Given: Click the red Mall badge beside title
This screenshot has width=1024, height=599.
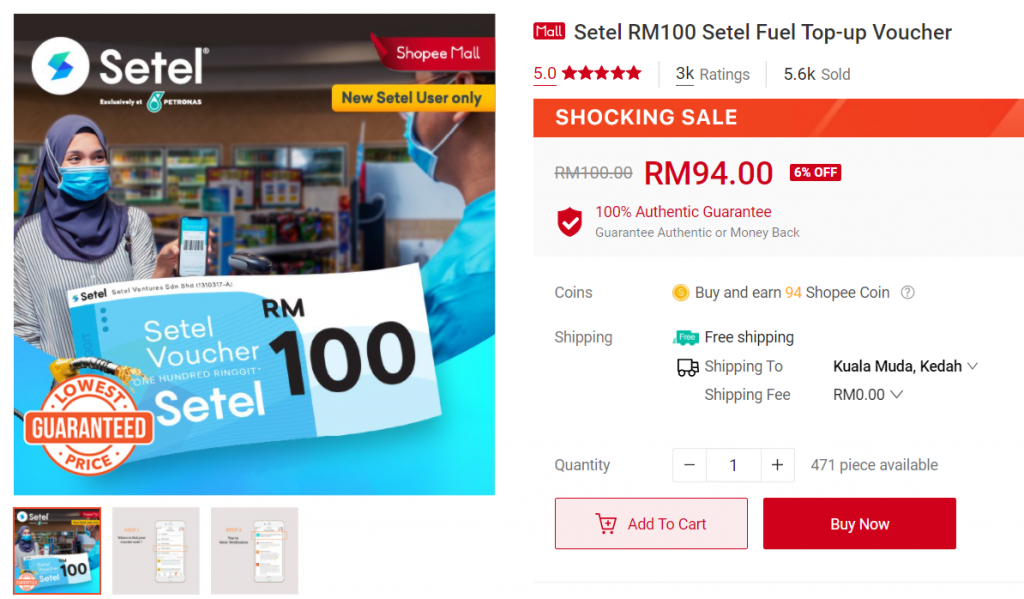Looking at the screenshot, I should [x=549, y=32].
